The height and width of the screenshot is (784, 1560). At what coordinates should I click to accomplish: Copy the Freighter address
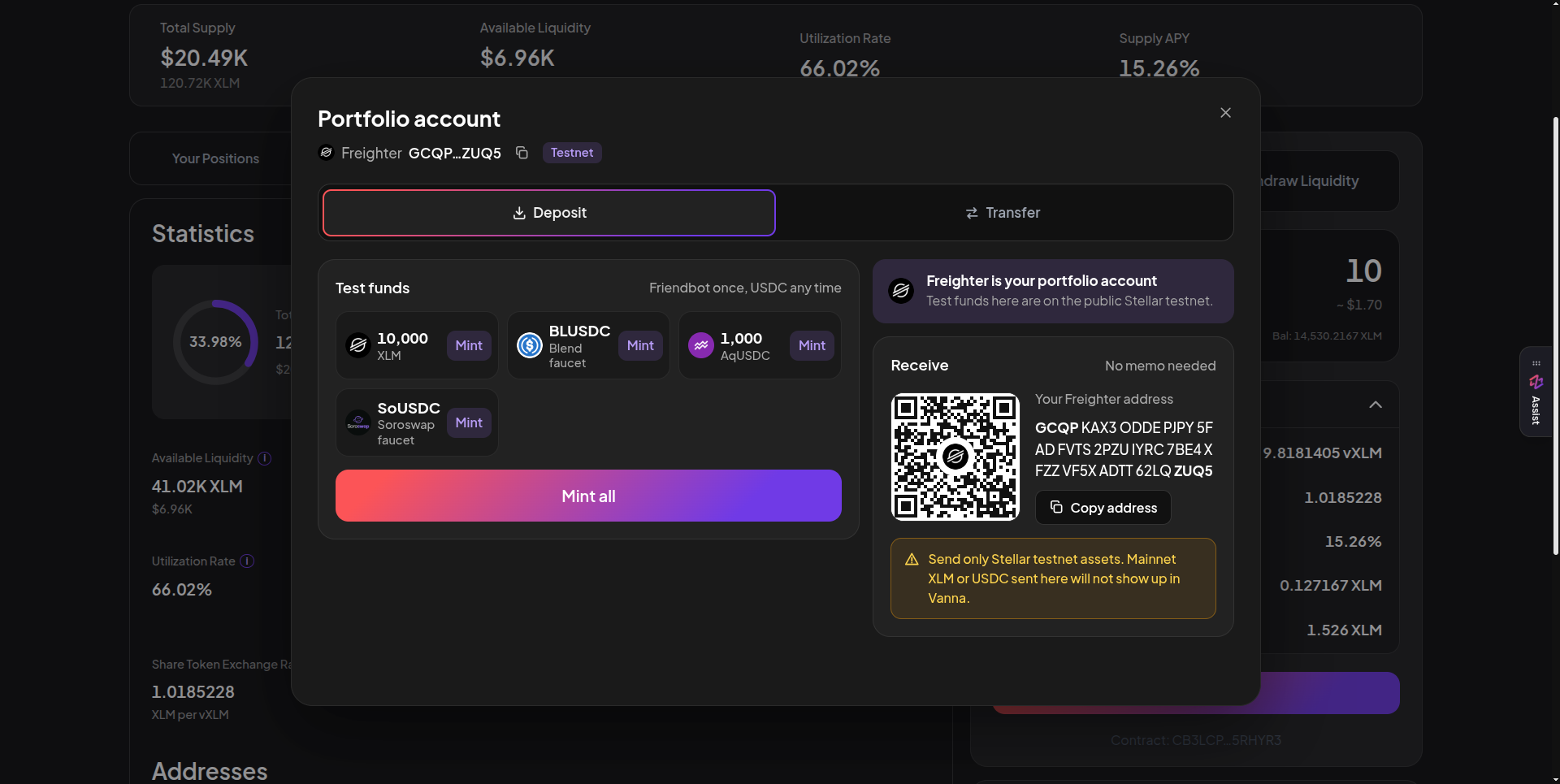[1103, 508]
